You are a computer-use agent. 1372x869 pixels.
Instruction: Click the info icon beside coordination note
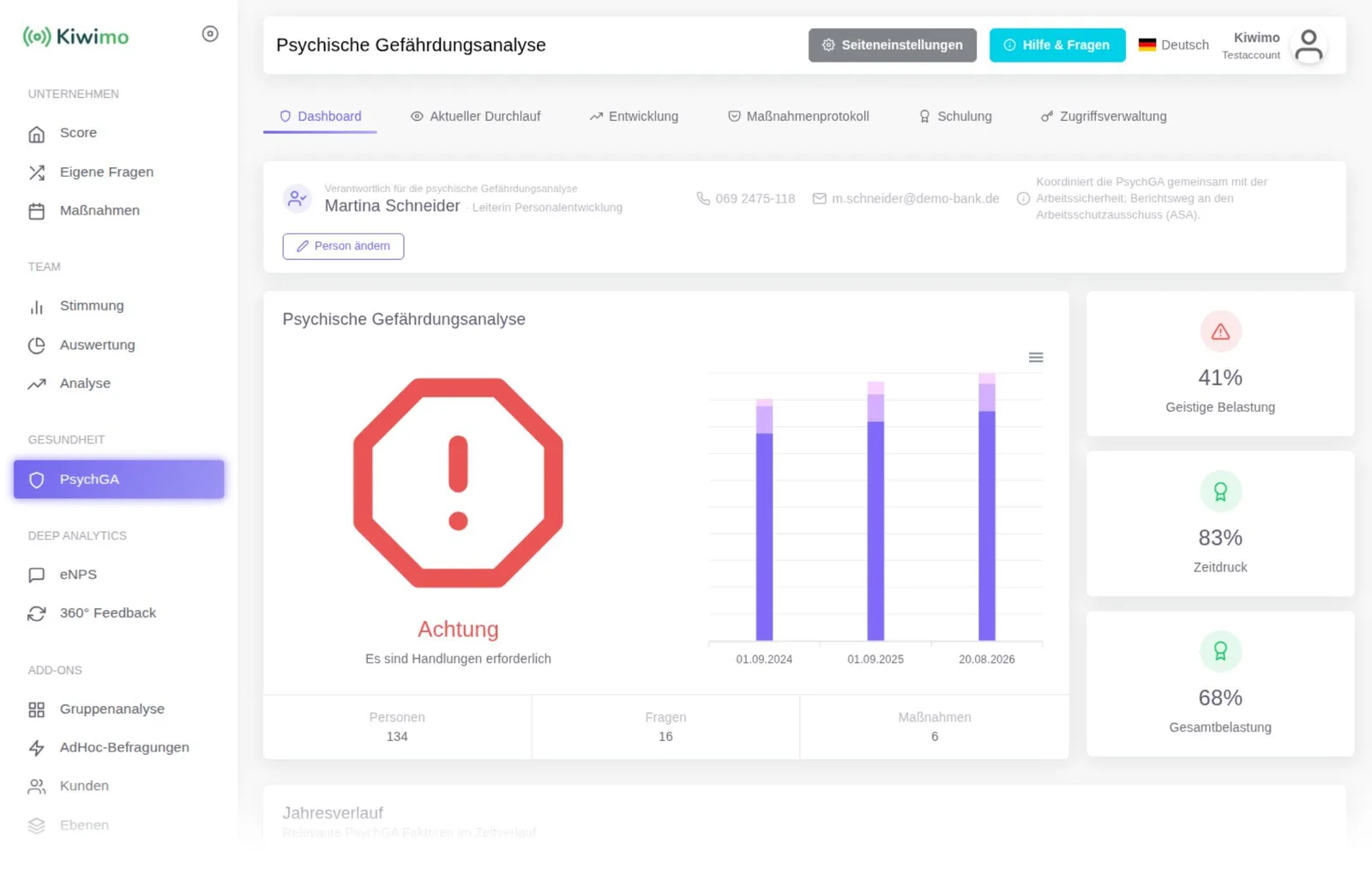click(1023, 199)
